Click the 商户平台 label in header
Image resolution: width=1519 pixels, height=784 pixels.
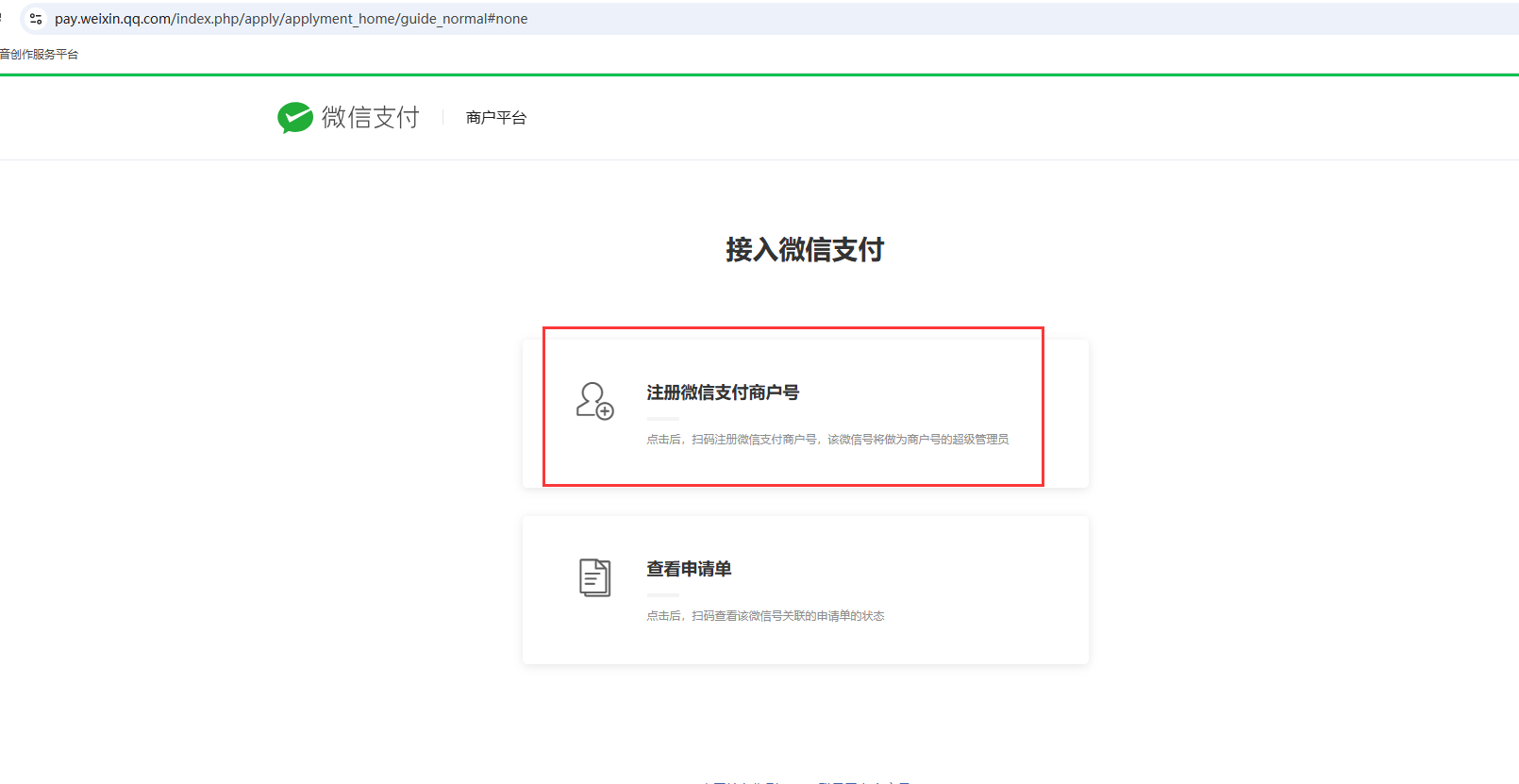[496, 118]
